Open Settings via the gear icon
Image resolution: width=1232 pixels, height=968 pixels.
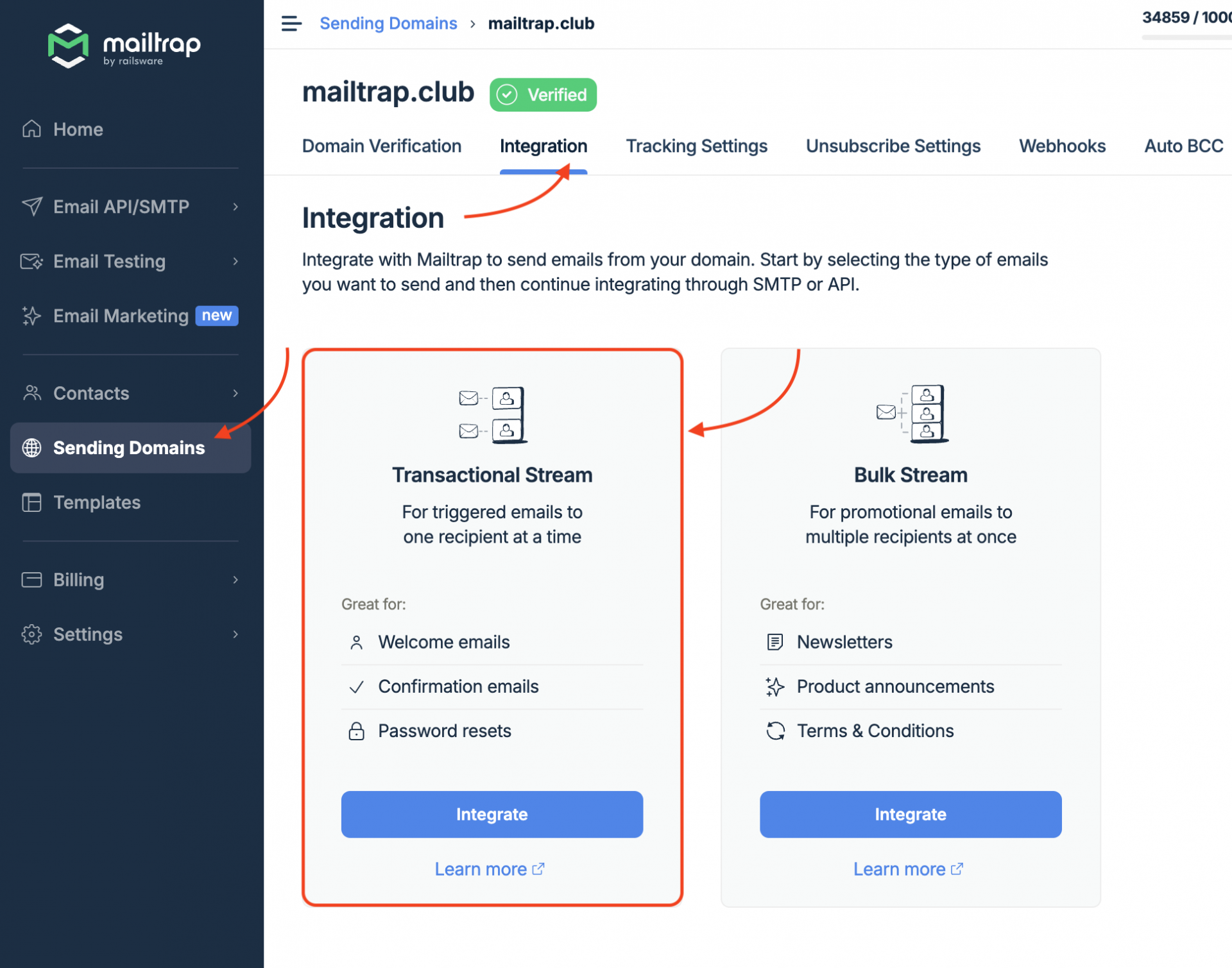(x=31, y=634)
